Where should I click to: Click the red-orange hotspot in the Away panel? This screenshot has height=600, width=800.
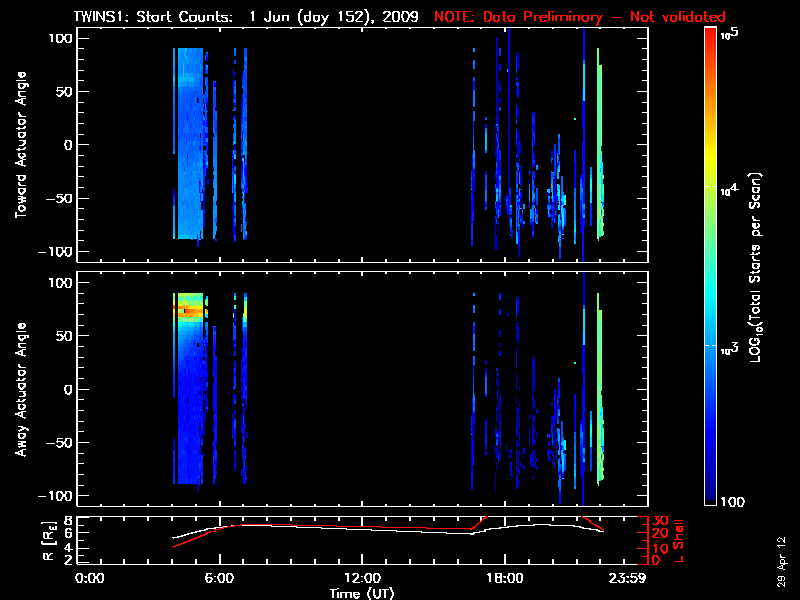tap(185, 311)
